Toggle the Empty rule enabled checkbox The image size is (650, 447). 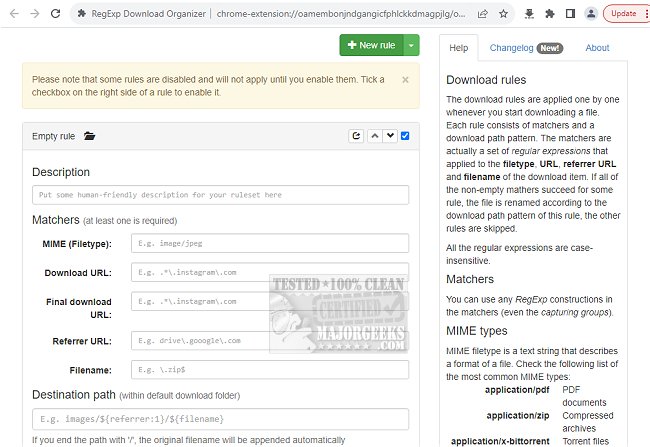(405, 136)
